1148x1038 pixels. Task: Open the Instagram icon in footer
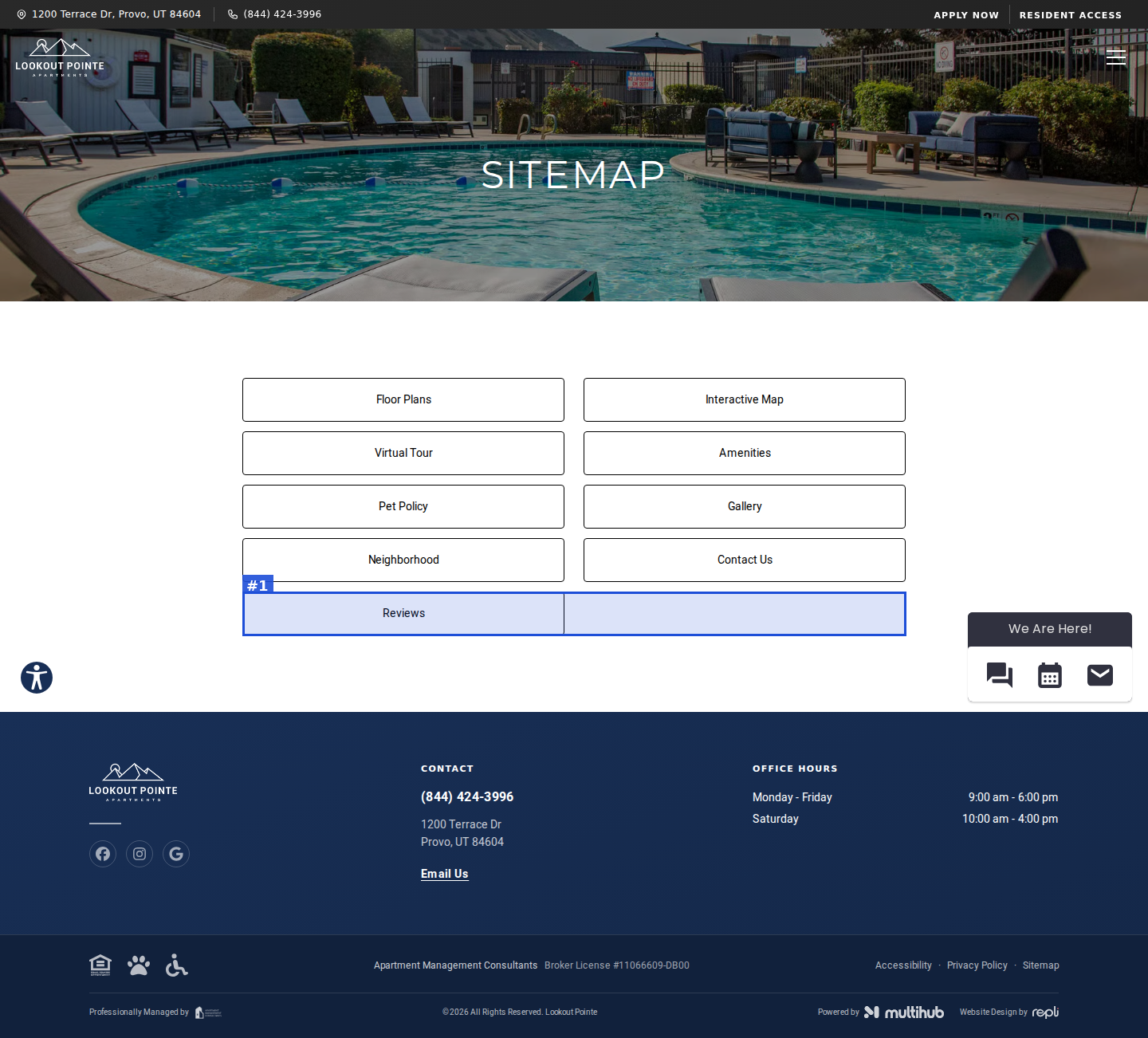click(x=140, y=854)
